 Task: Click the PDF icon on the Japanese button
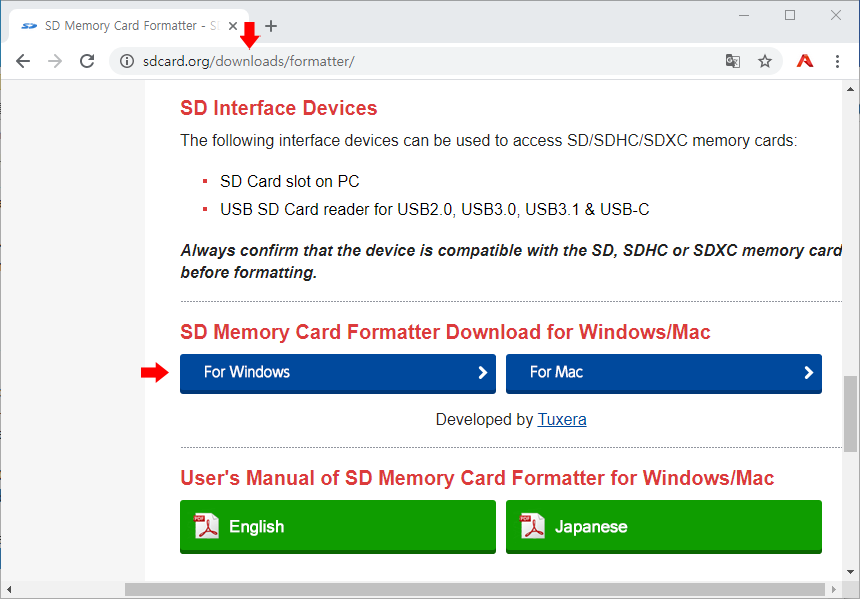(533, 526)
